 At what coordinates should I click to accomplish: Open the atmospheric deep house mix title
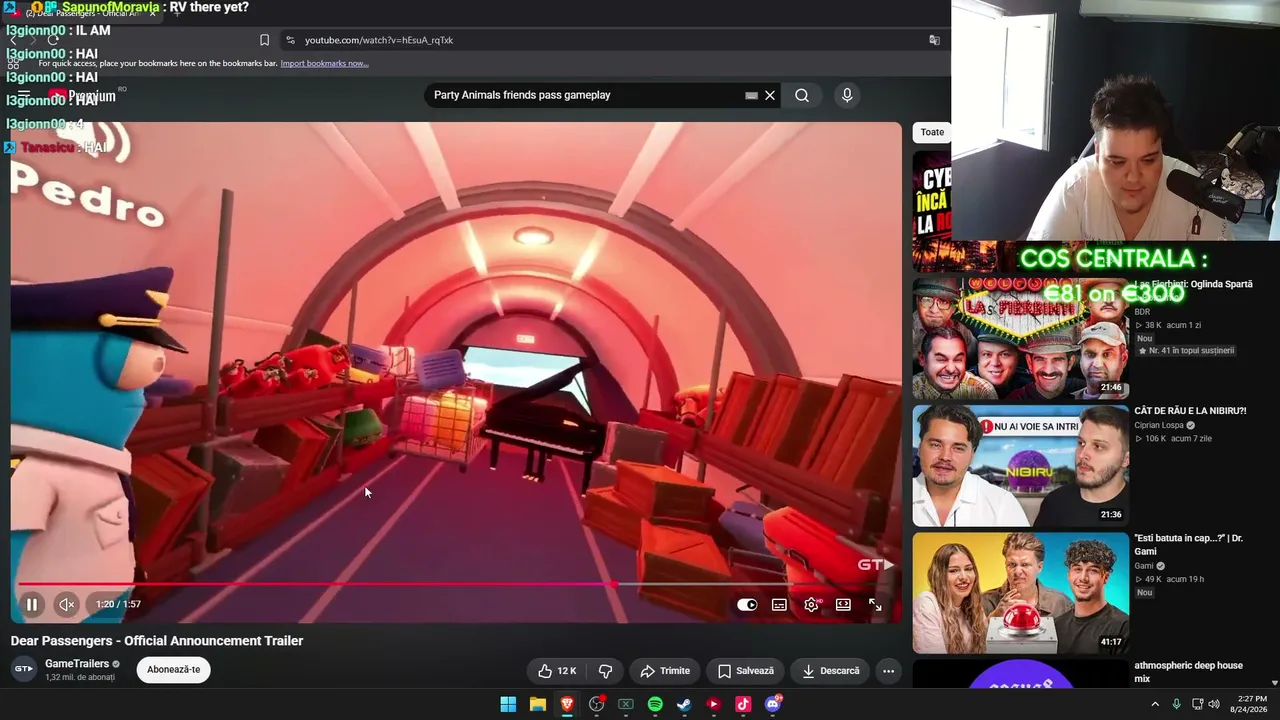point(1188,671)
